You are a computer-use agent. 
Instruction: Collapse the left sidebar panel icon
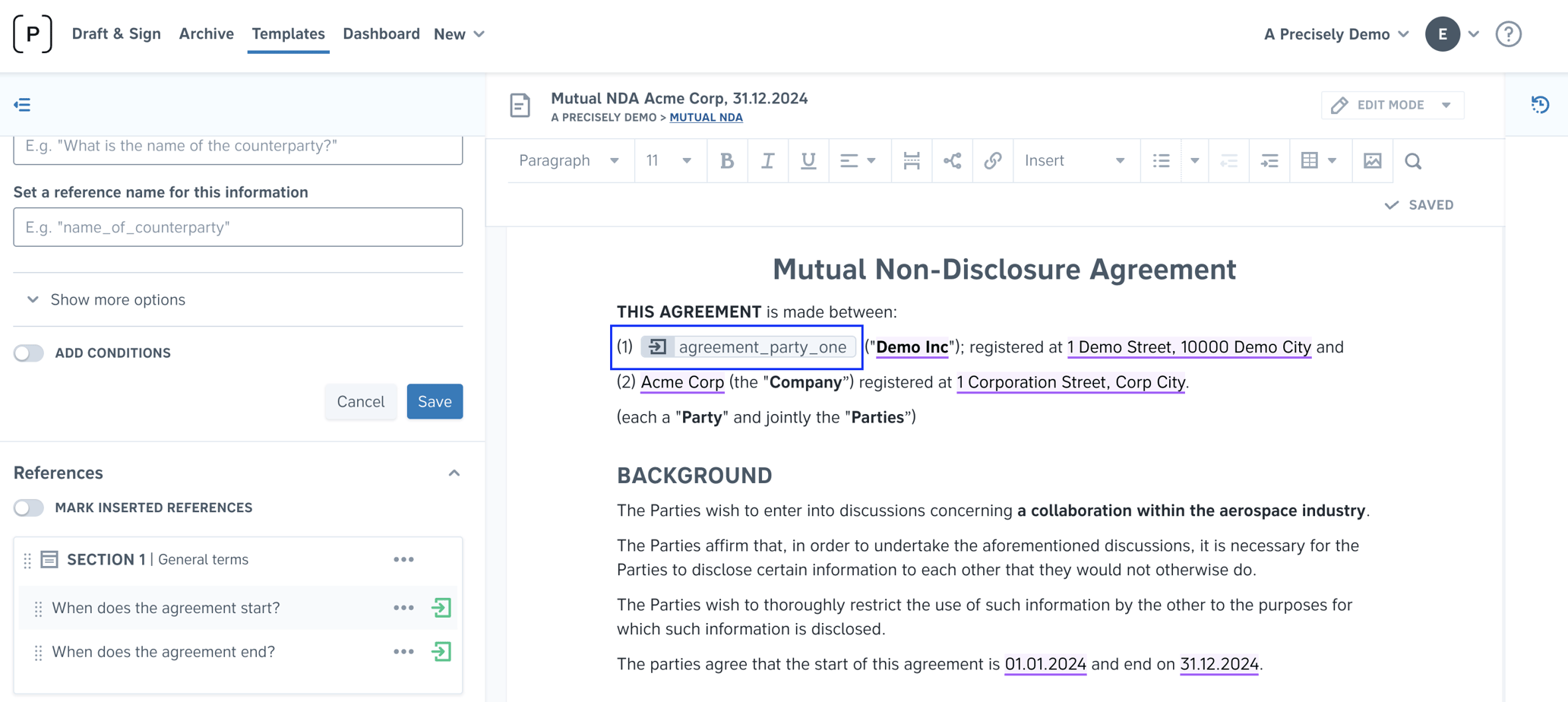22,105
